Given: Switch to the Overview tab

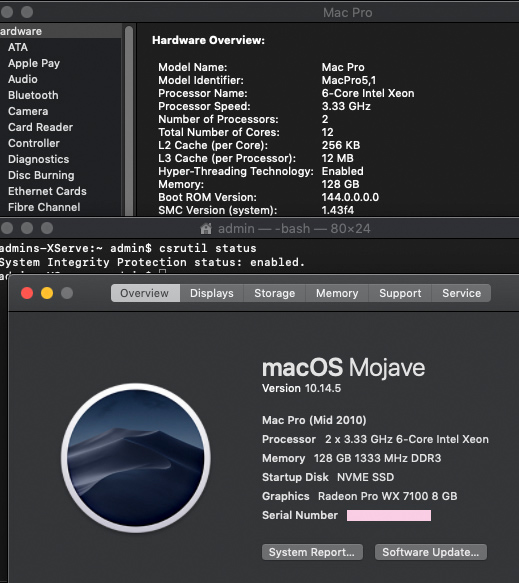Looking at the screenshot, I should click(145, 293).
